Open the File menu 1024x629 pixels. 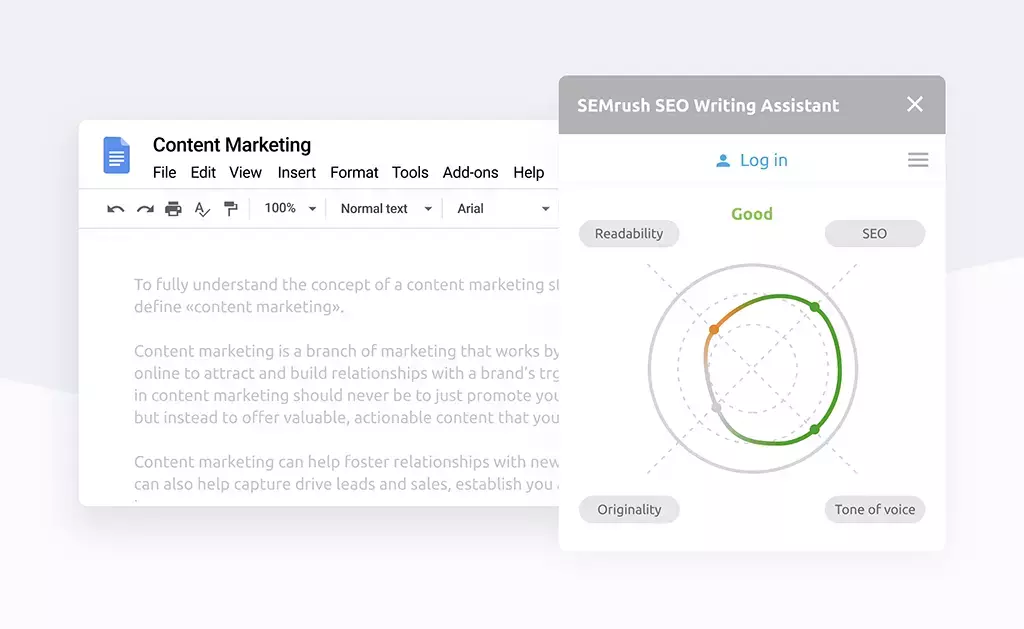click(x=165, y=172)
